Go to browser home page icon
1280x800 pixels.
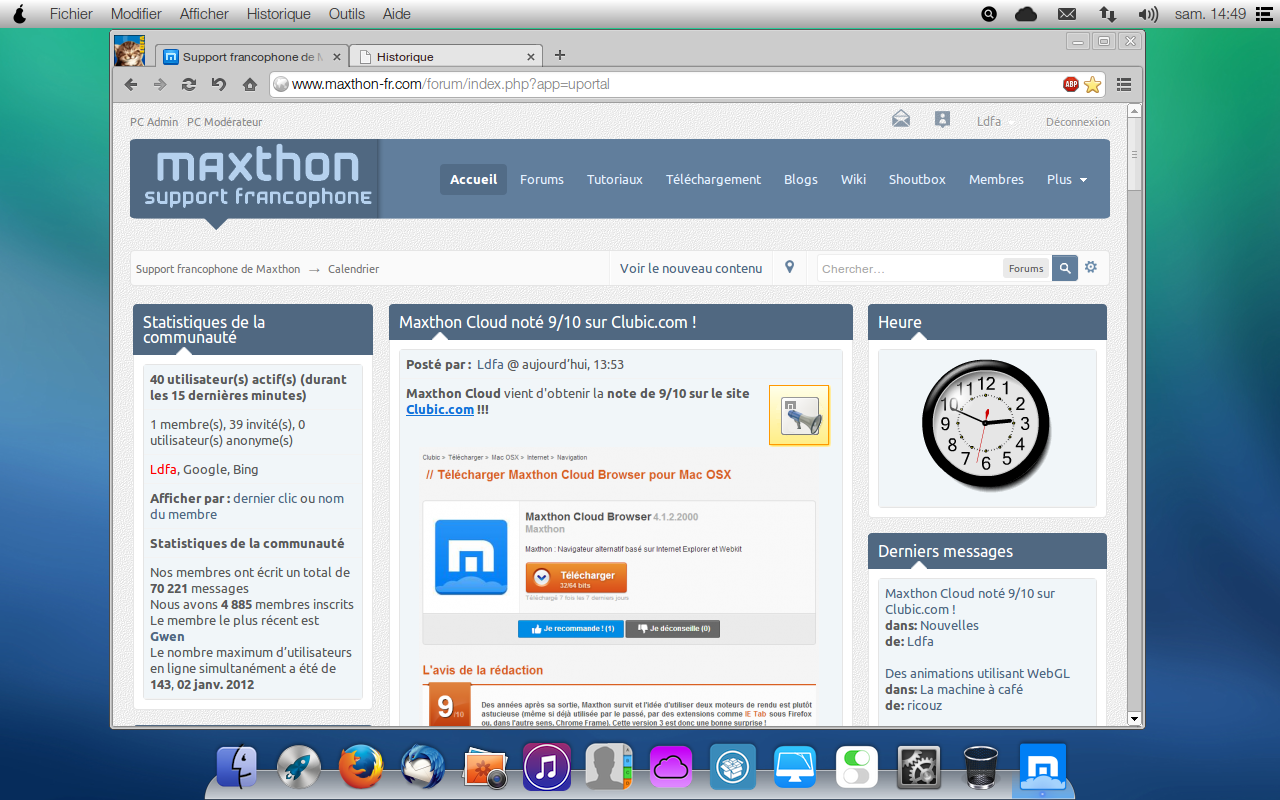[x=250, y=85]
